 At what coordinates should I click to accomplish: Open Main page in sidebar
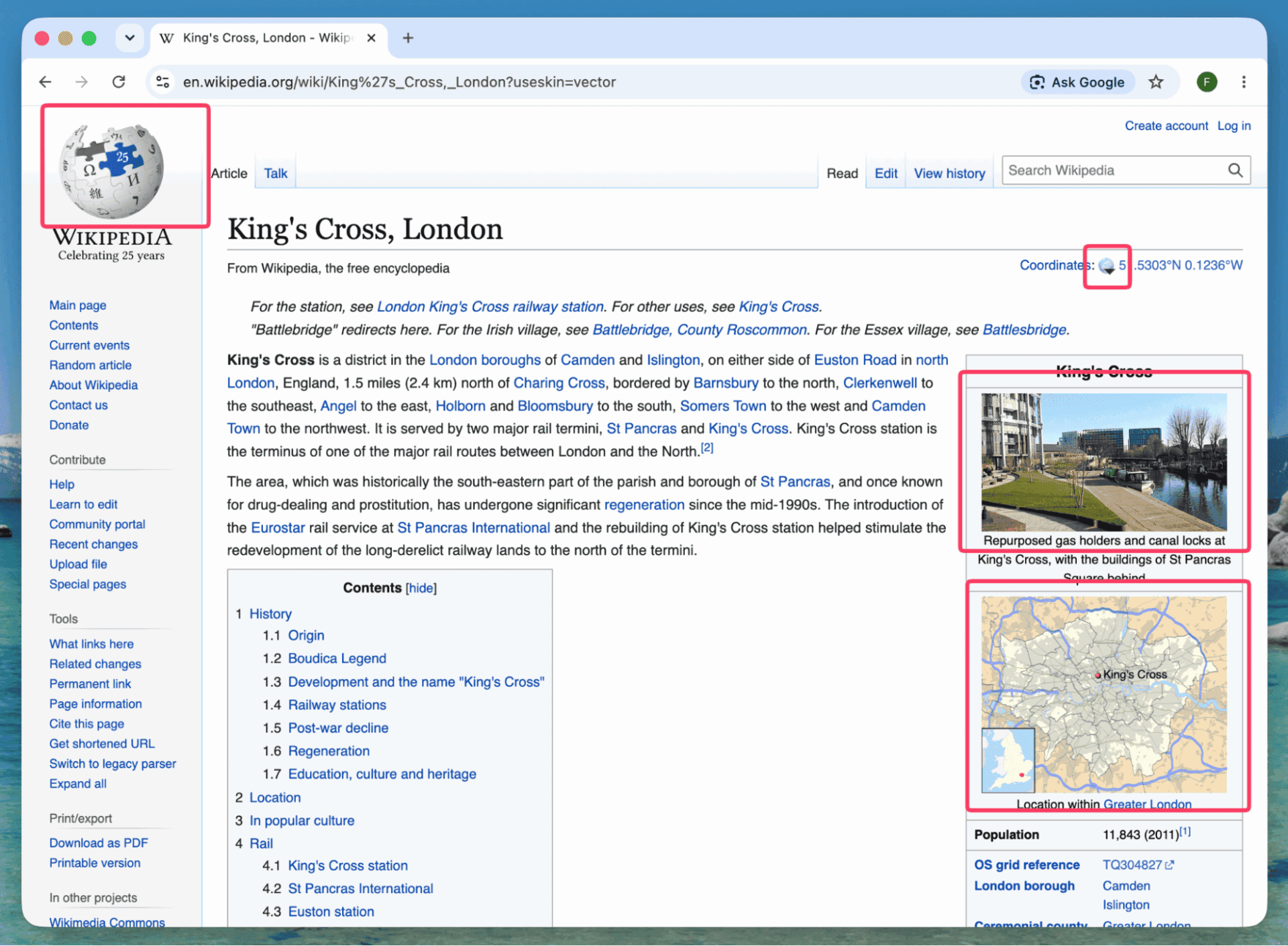point(78,305)
